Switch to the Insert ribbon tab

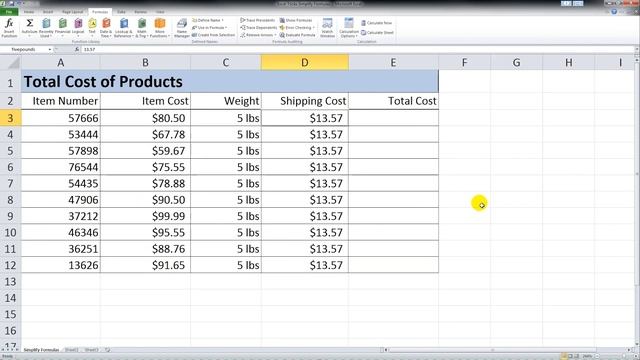click(48, 12)
